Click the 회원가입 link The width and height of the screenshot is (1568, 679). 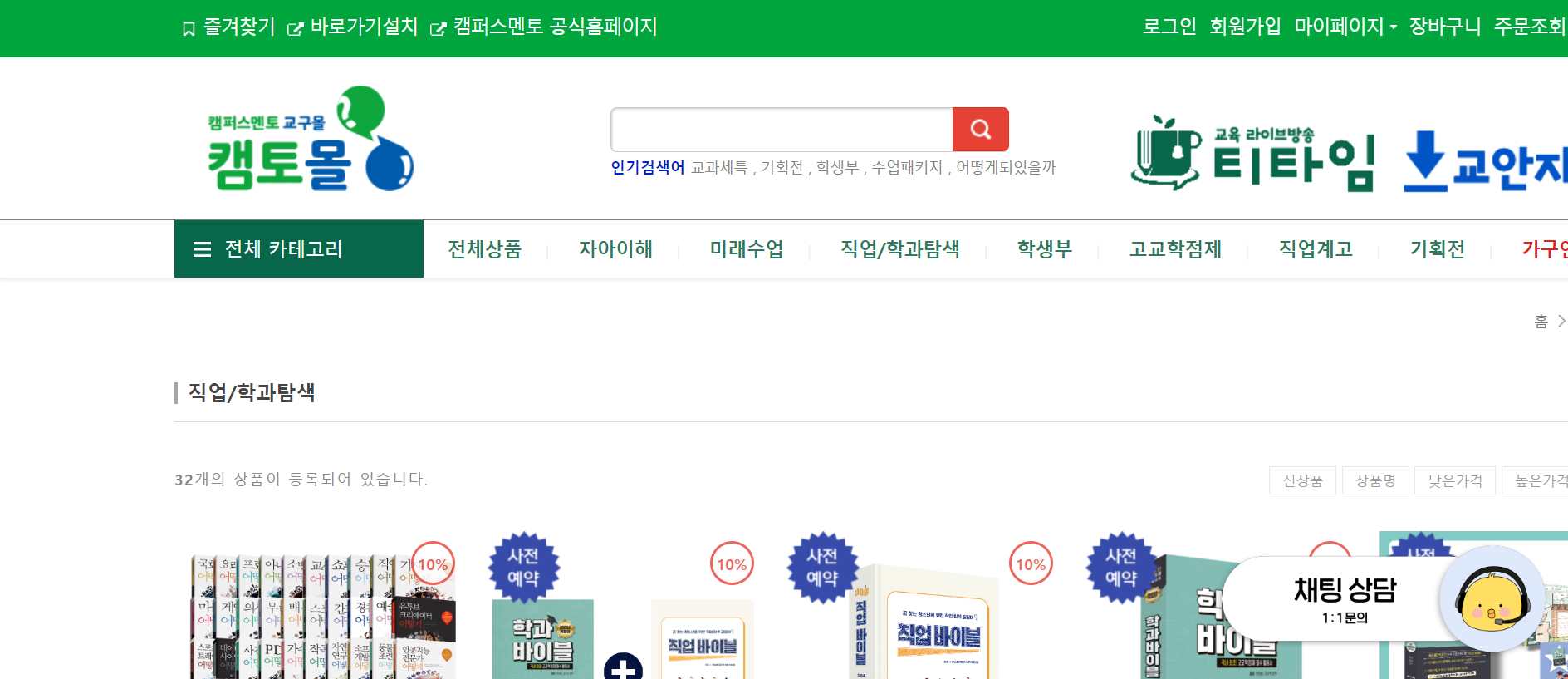click(1245, 27)
